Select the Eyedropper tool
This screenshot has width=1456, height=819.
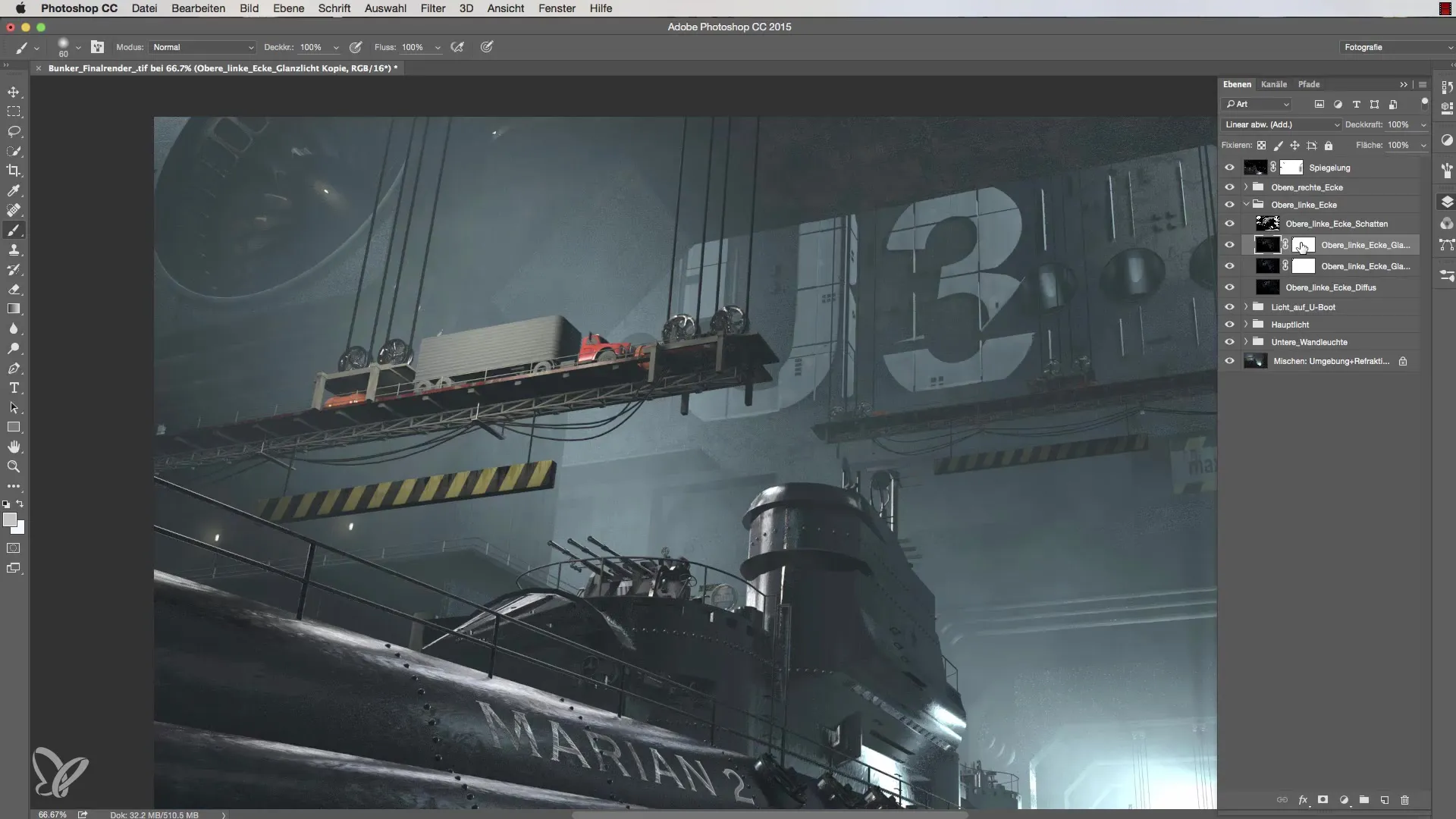click(14, 190)
